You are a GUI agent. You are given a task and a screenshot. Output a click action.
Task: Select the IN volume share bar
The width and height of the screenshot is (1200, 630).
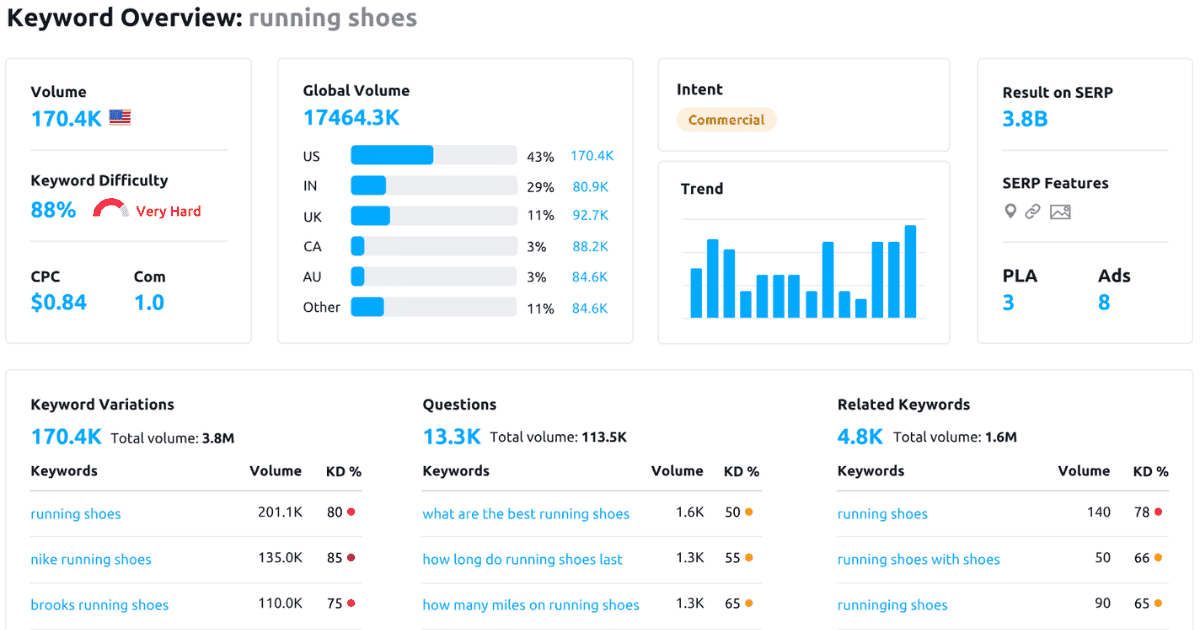pos(433,185)
